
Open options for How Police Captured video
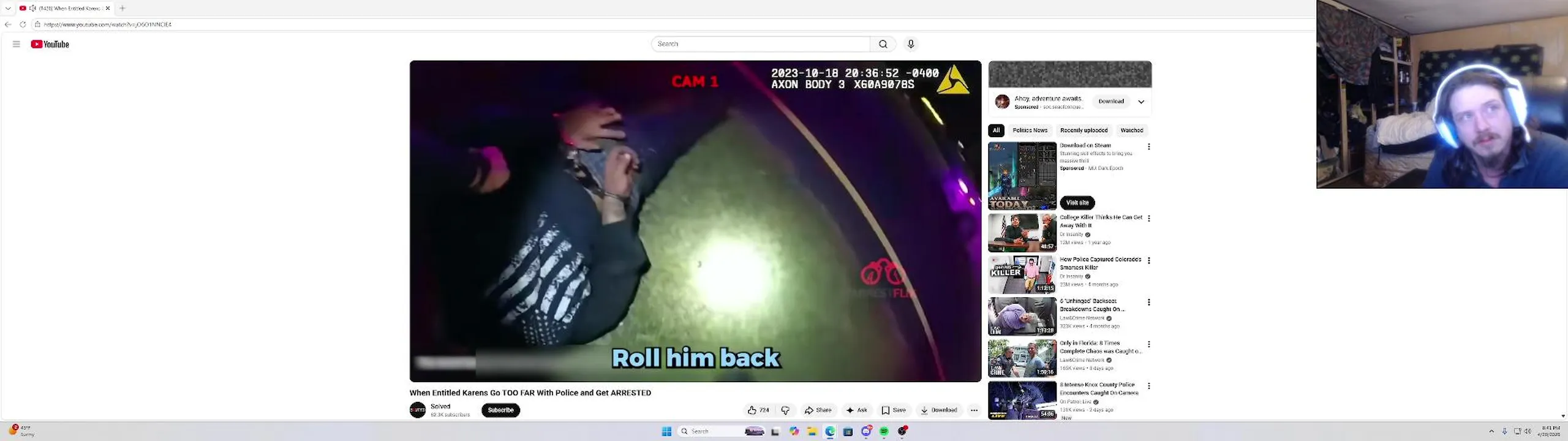tap(1148, 260)
